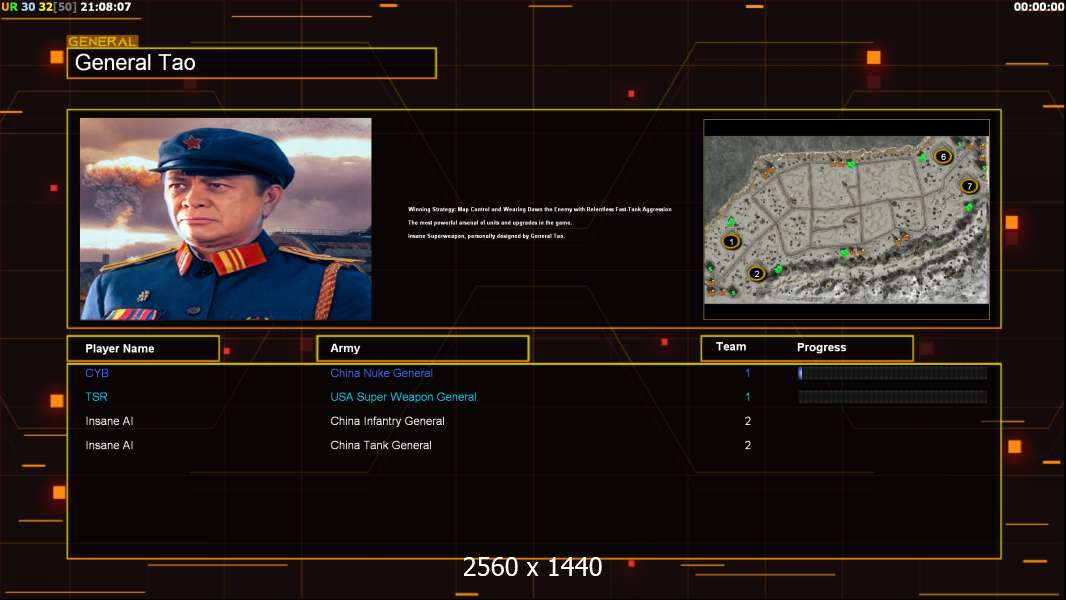This screenshot has width=1066, height=600.
Task: Click CYB's loading progress bar
Action: [893, 372]
